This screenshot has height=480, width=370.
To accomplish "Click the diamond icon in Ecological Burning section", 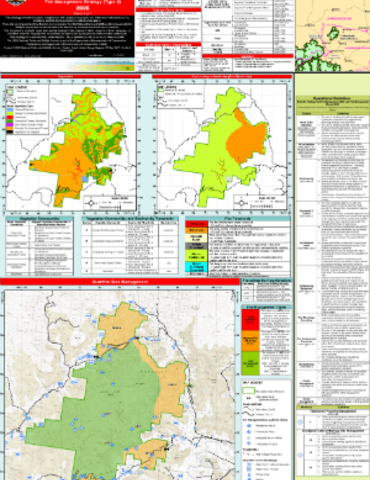I will point(300,455).
